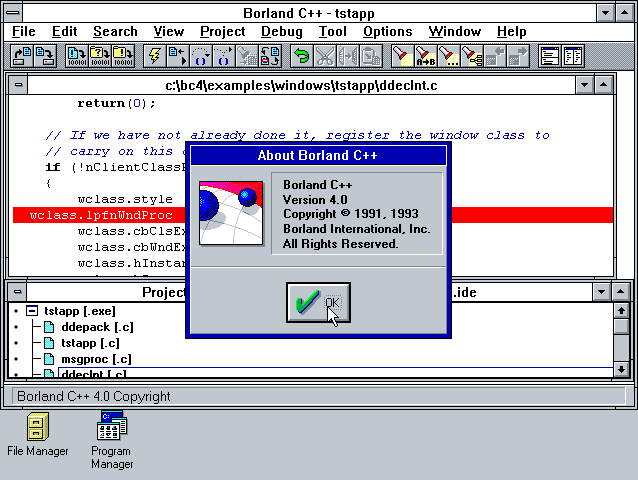
Task: Open the File Manager desktop icon
Action: point(37,428)
